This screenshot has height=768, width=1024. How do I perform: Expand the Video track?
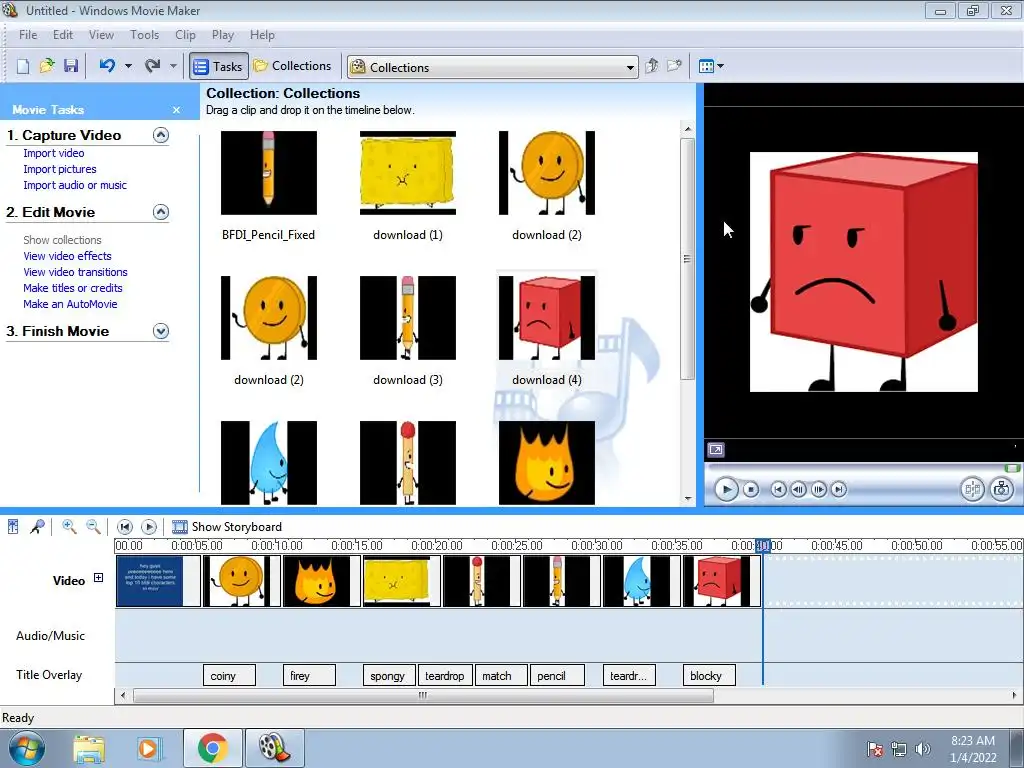[98, 577]
